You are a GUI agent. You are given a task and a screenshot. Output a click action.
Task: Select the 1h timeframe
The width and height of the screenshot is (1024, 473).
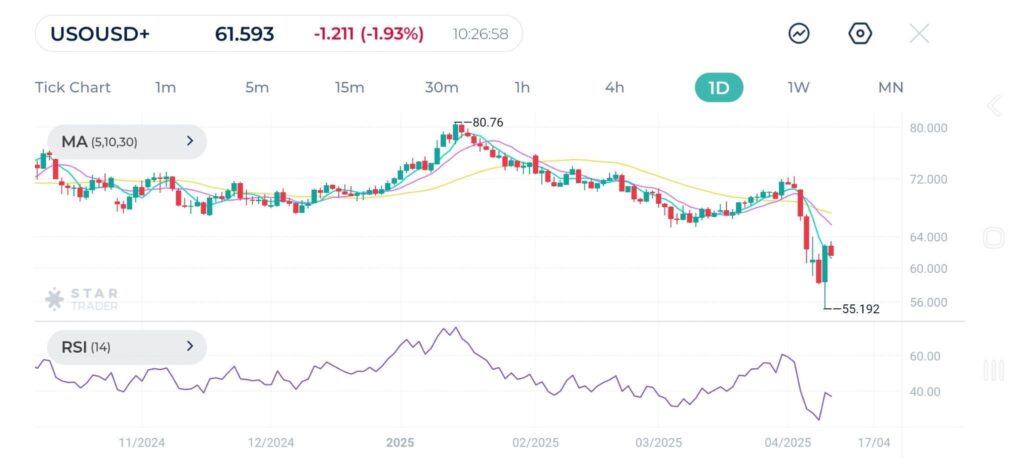pos(522,87)
